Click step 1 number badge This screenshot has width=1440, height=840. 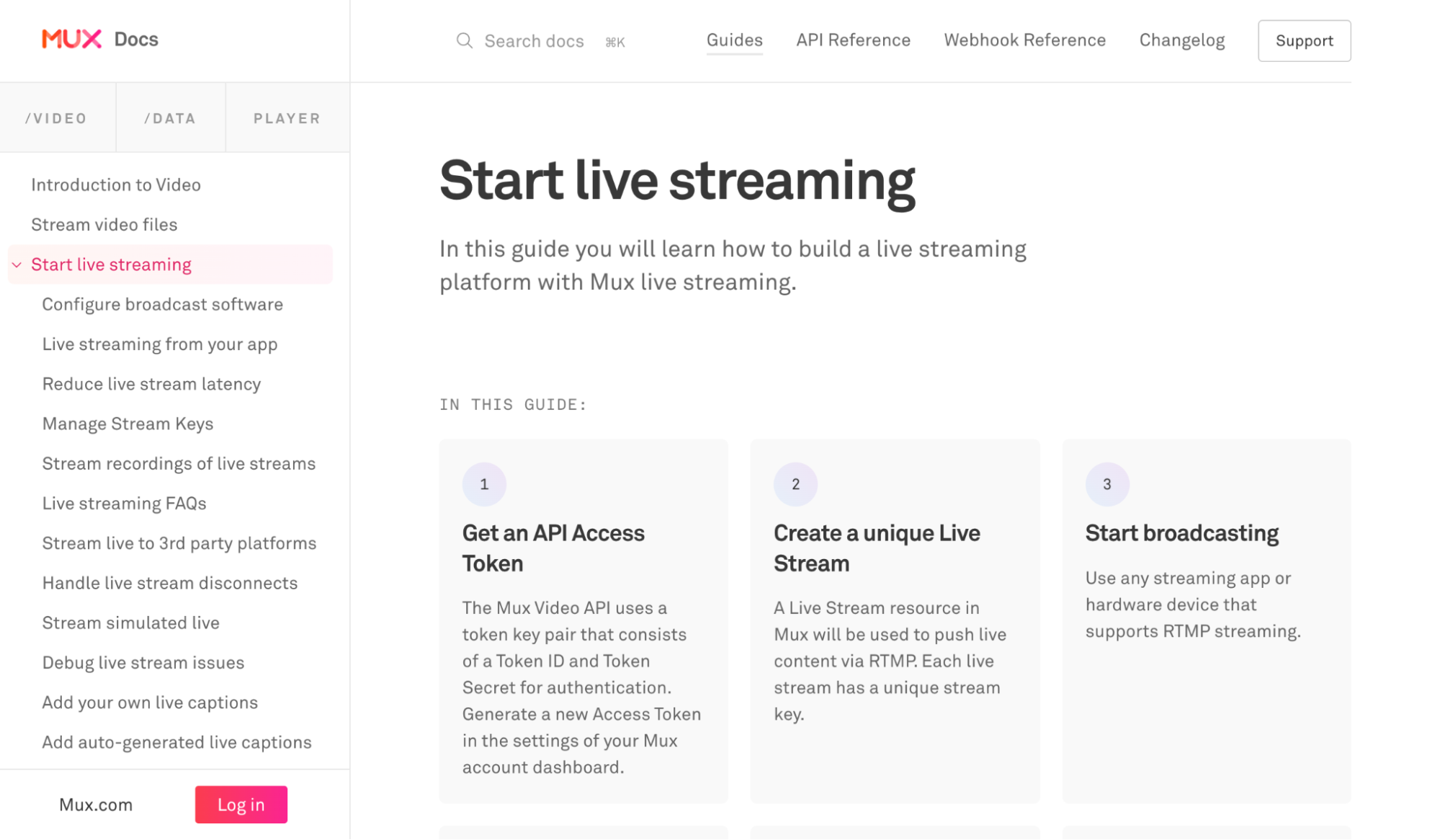coord(484,484)
